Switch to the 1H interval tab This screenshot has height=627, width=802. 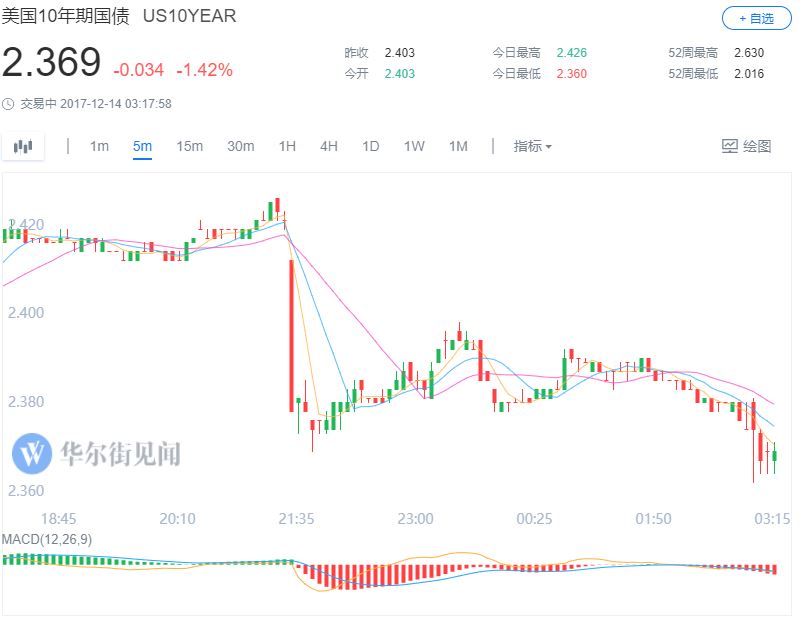[287, 147]
